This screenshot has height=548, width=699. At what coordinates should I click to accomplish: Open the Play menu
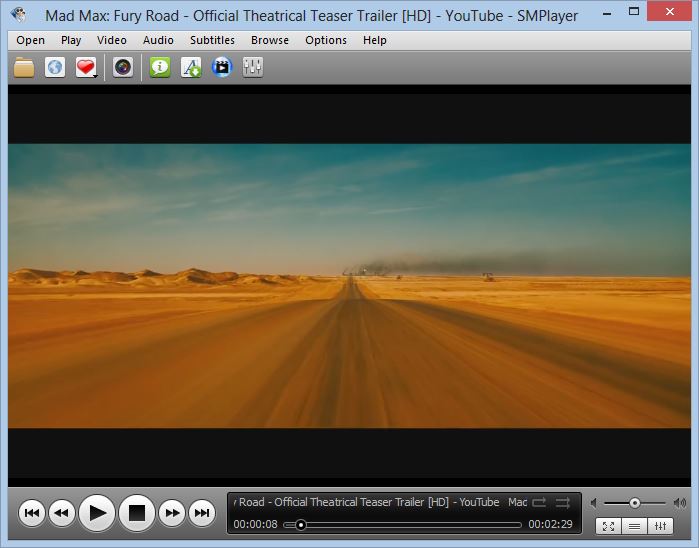71,40
